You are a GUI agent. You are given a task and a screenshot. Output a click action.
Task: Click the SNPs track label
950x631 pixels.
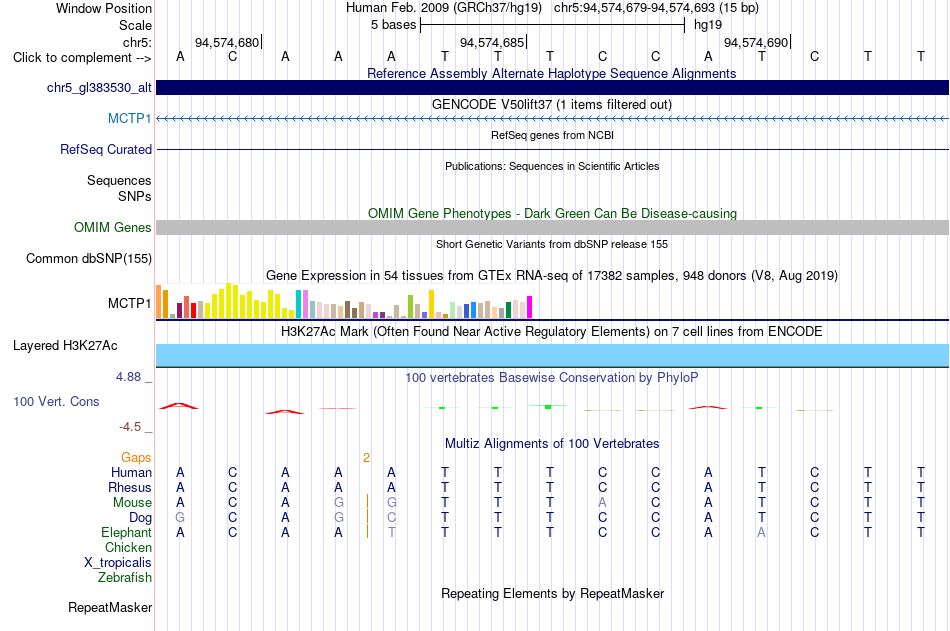135,196
